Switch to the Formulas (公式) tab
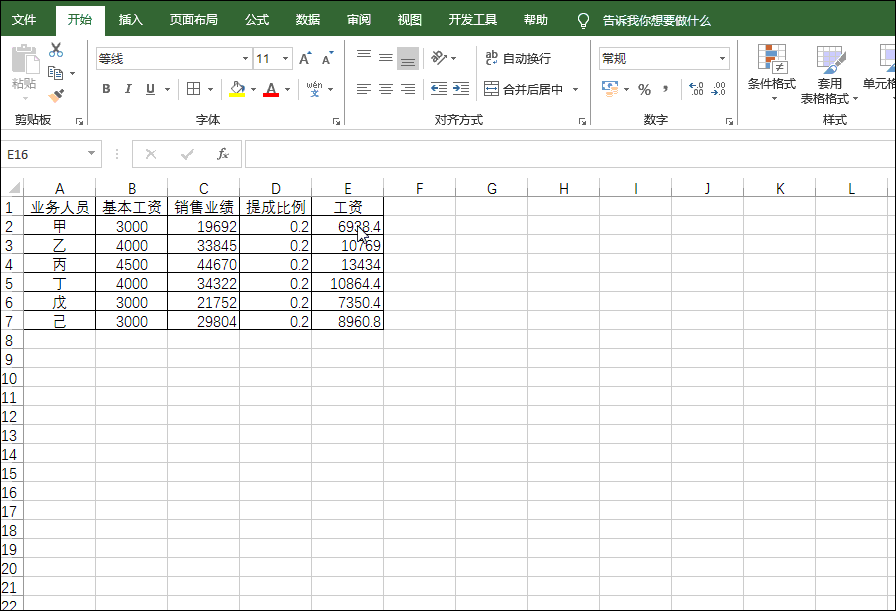 (257, 20)
